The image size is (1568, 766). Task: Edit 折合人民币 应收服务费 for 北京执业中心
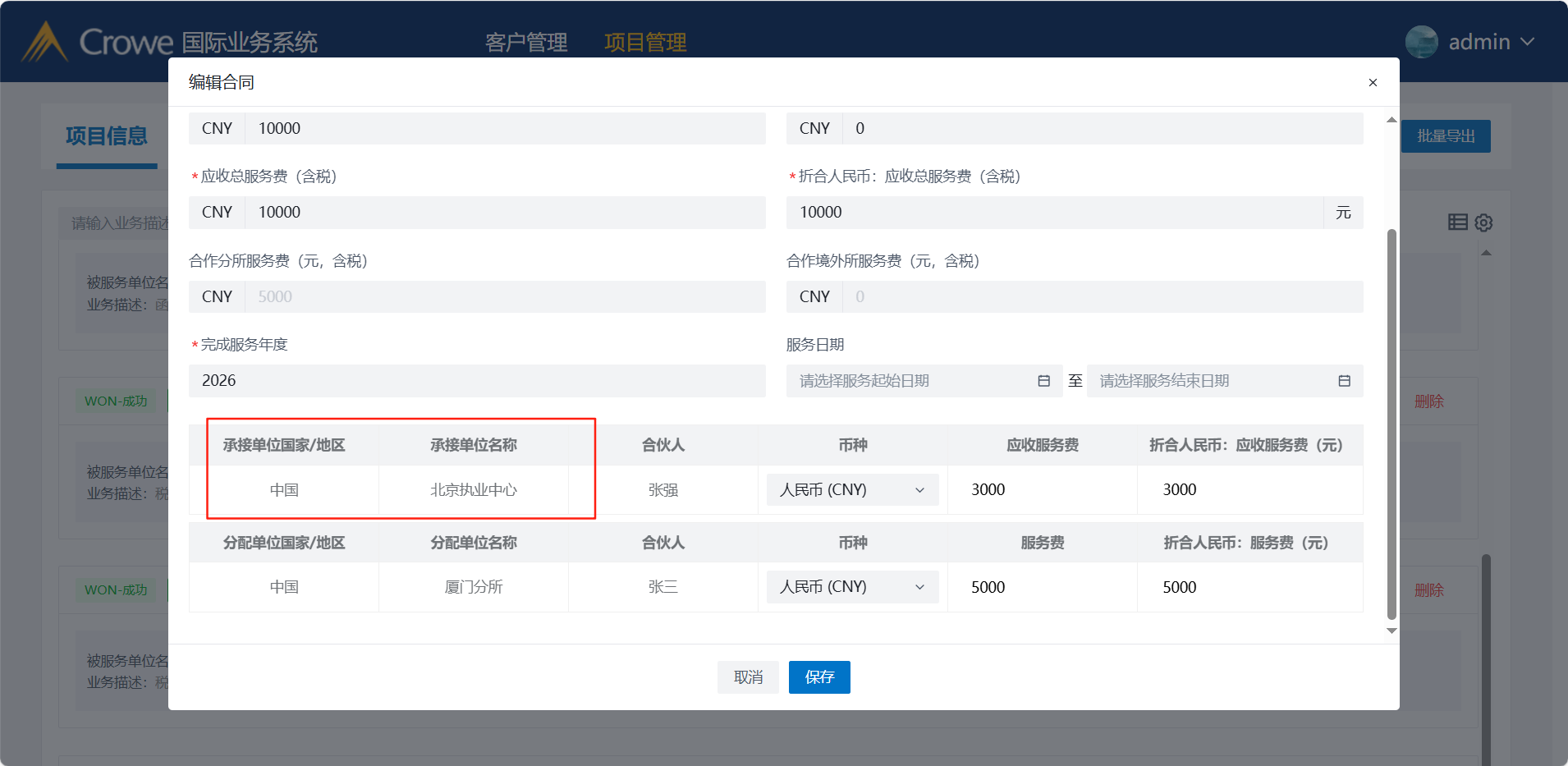coord(1250,490)
